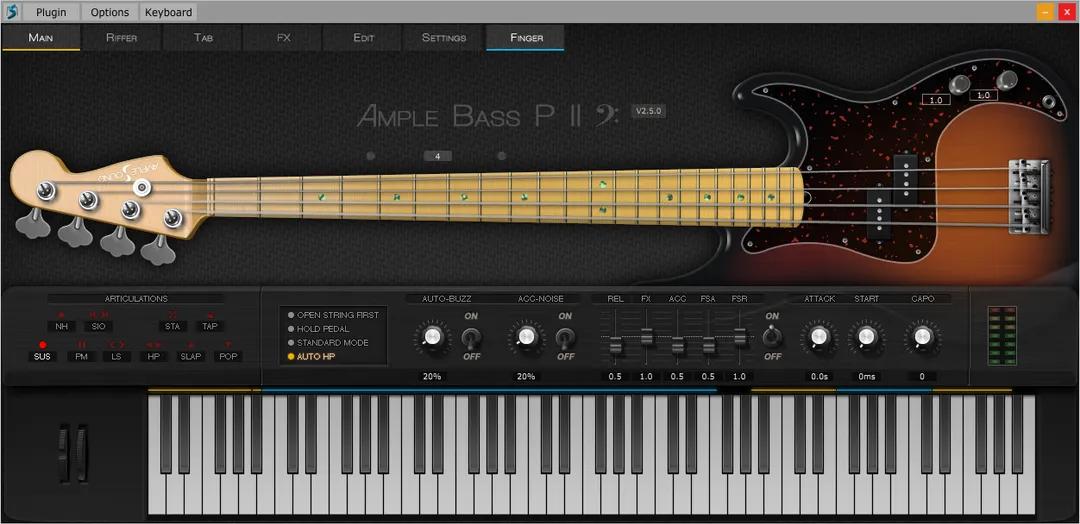The width and height of the screenshot is (1080, 524).
Task: Click the fret position value 4
Action: [437, 156]
